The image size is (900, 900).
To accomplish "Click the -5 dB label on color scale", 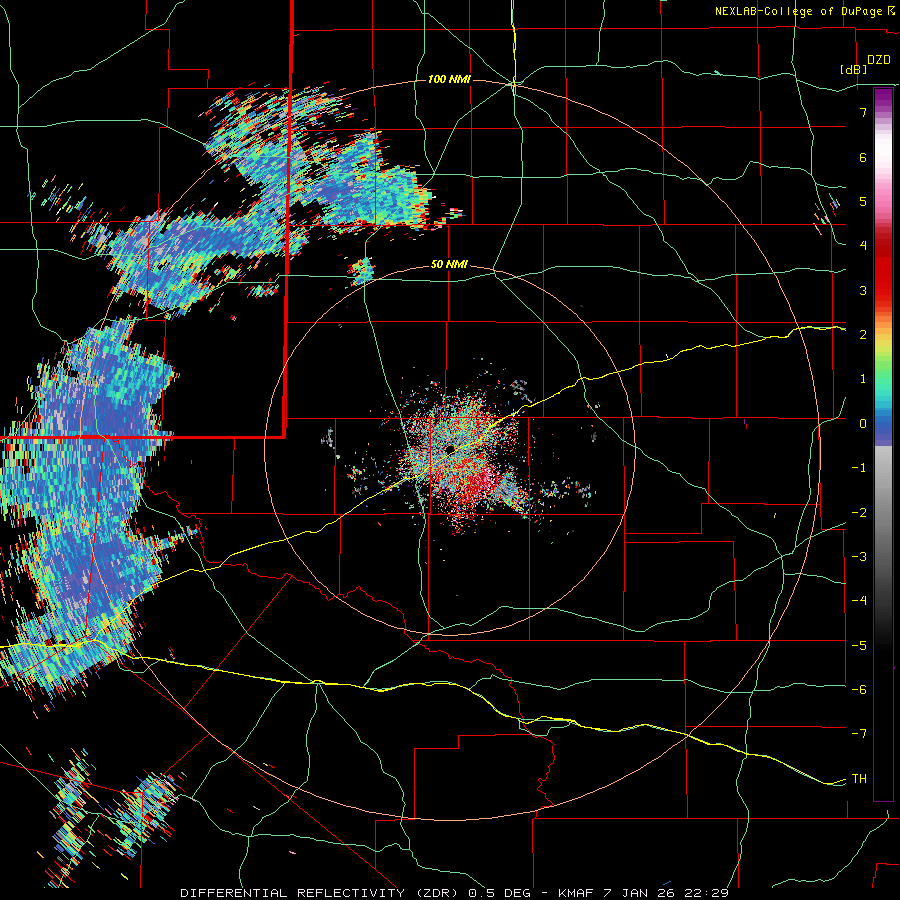I will click(859, 646).
